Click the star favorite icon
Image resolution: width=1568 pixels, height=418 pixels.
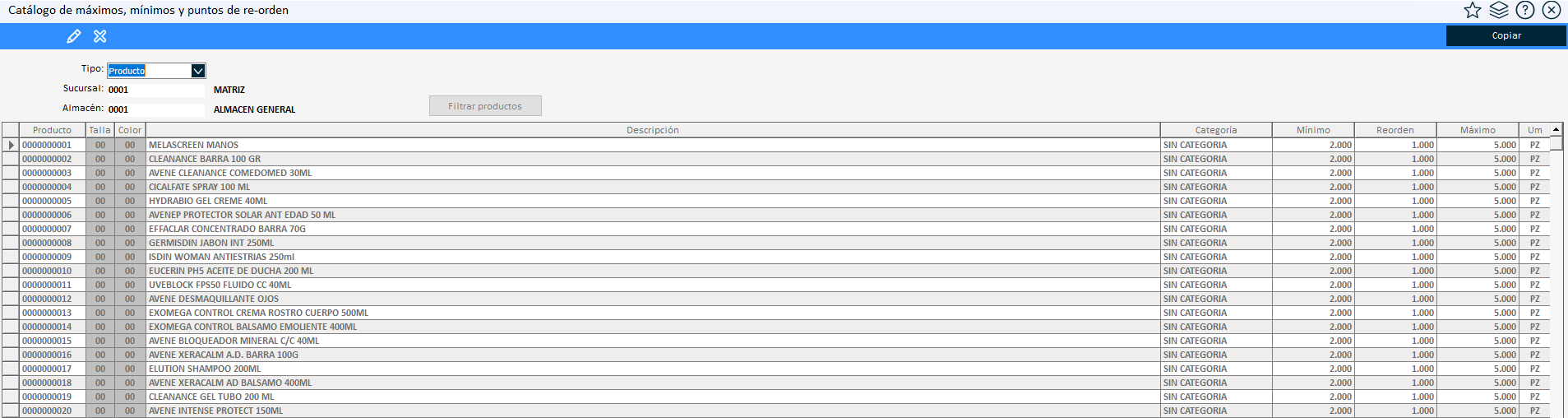(1472, 10)
